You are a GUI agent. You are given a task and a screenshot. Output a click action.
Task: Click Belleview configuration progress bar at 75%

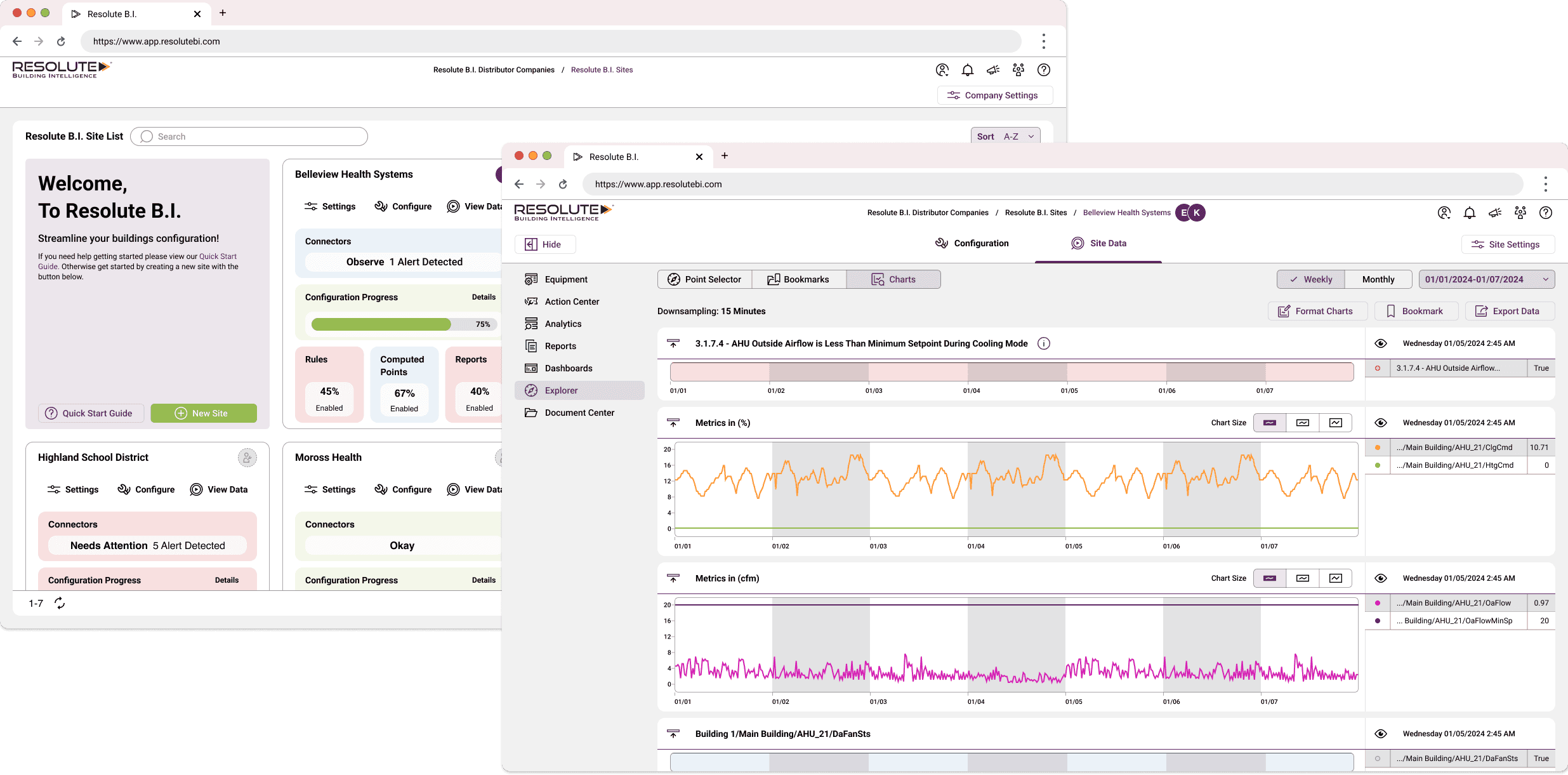[403, 324]
